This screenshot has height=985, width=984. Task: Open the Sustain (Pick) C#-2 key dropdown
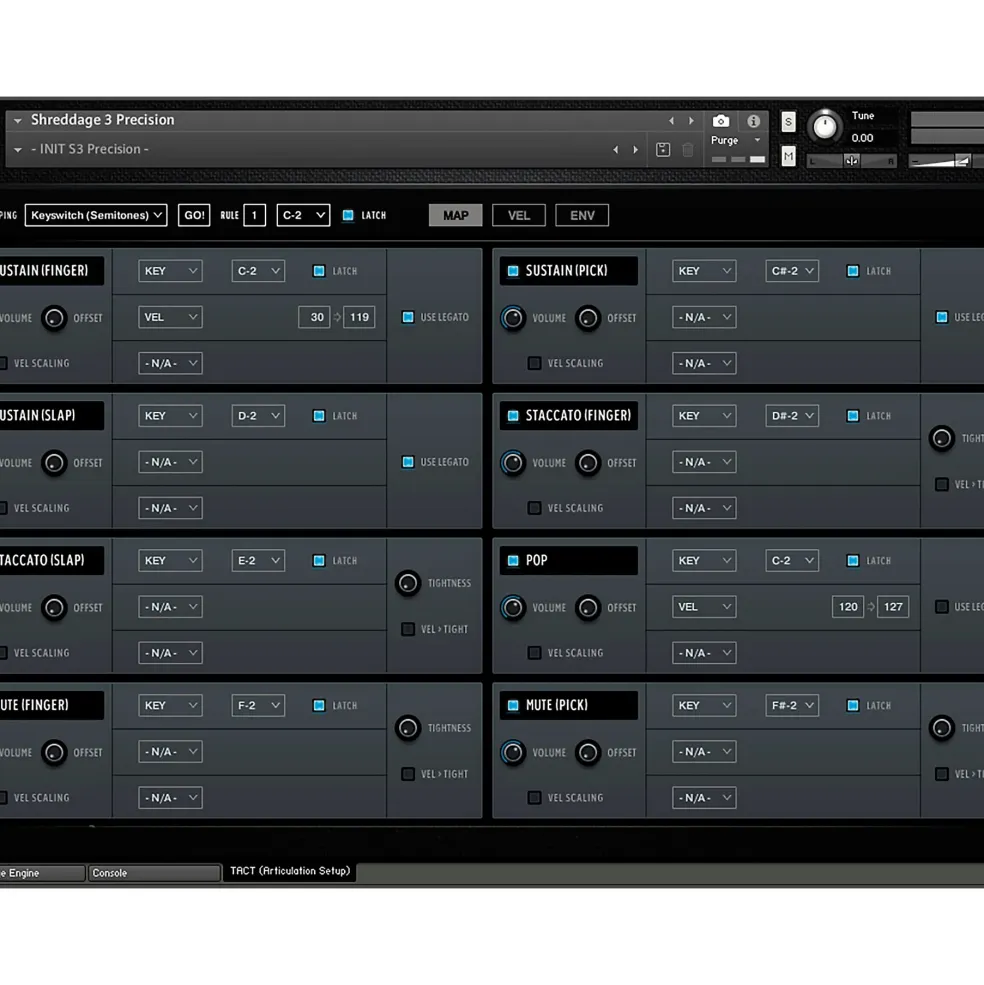(792, 271)
